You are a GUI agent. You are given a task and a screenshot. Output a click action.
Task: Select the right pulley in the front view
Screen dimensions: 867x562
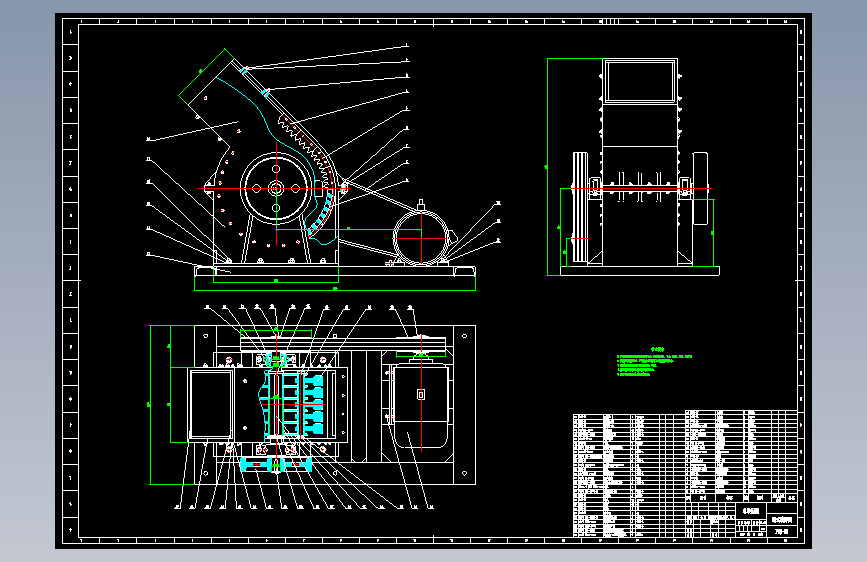point(701,189)
